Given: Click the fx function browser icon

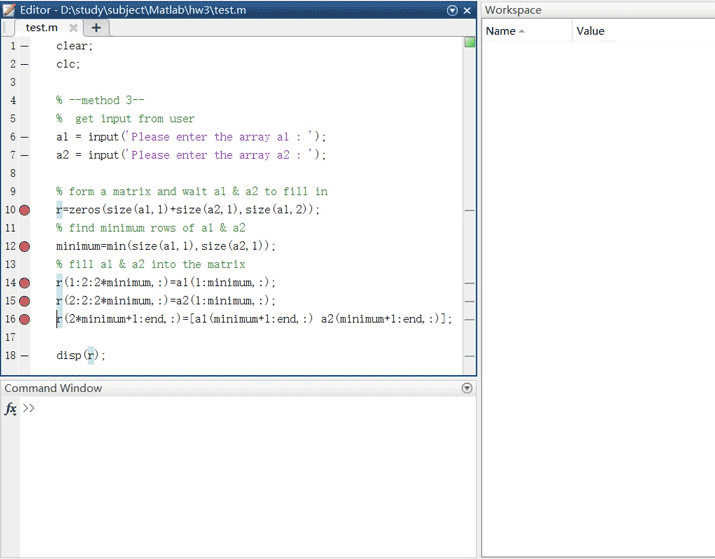Looking at the screenshot, I should pos(10,408).
